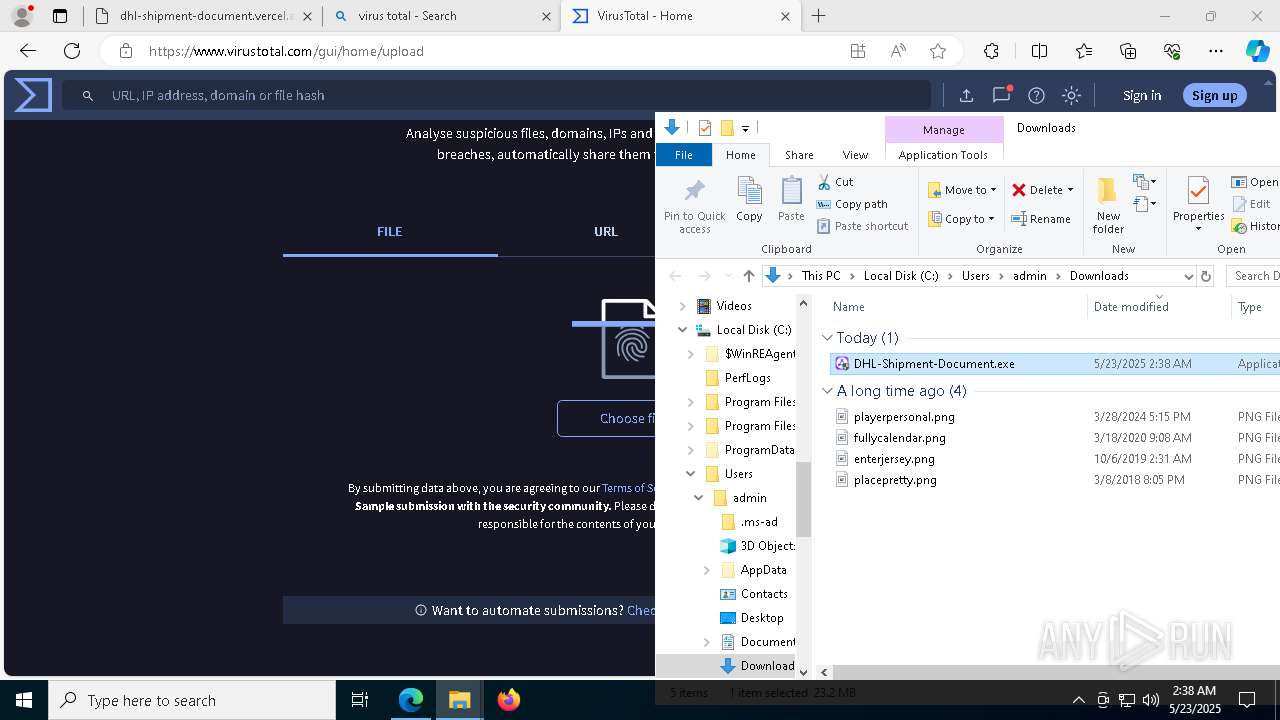Refresh the browser page
Screen dimensions: 1280x720
(72, 51)
